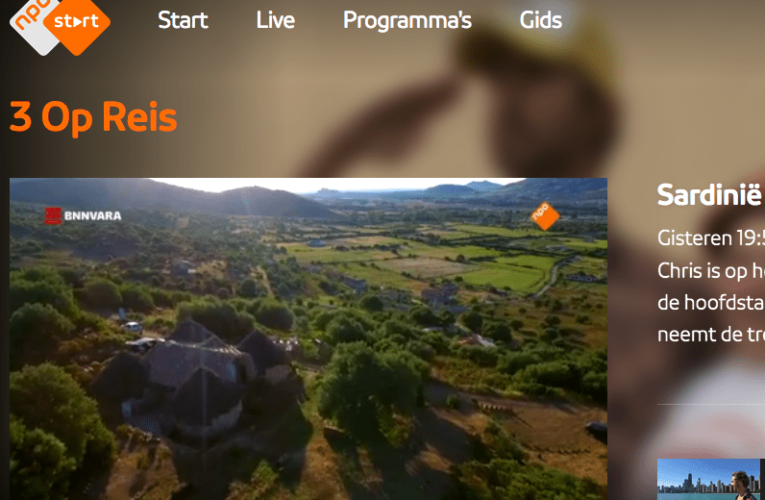
Task: Click the 'Chris is op' description line
Action: coord(711,271)
